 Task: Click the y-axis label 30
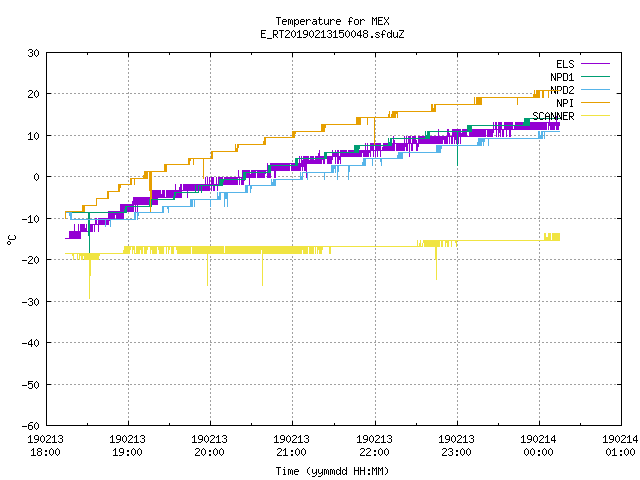33,53
